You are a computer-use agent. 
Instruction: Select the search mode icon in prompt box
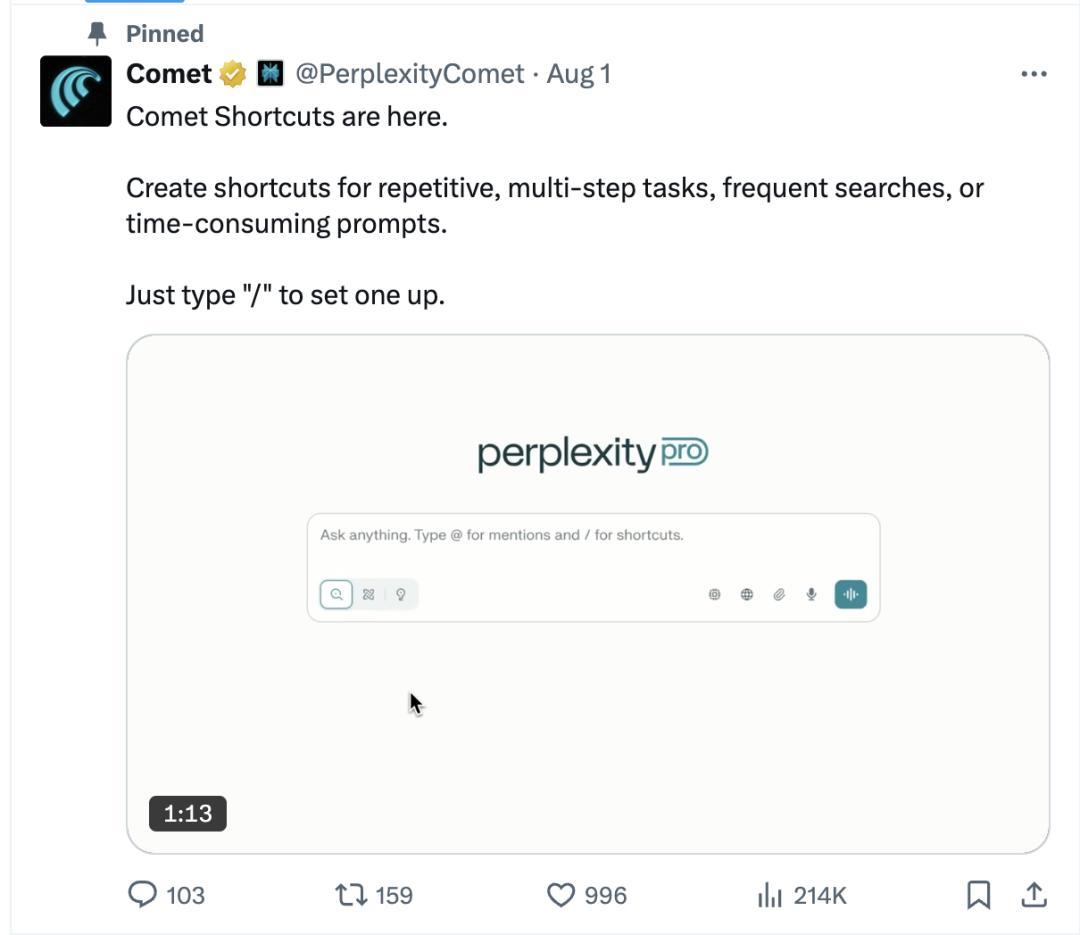pos(336,595)
